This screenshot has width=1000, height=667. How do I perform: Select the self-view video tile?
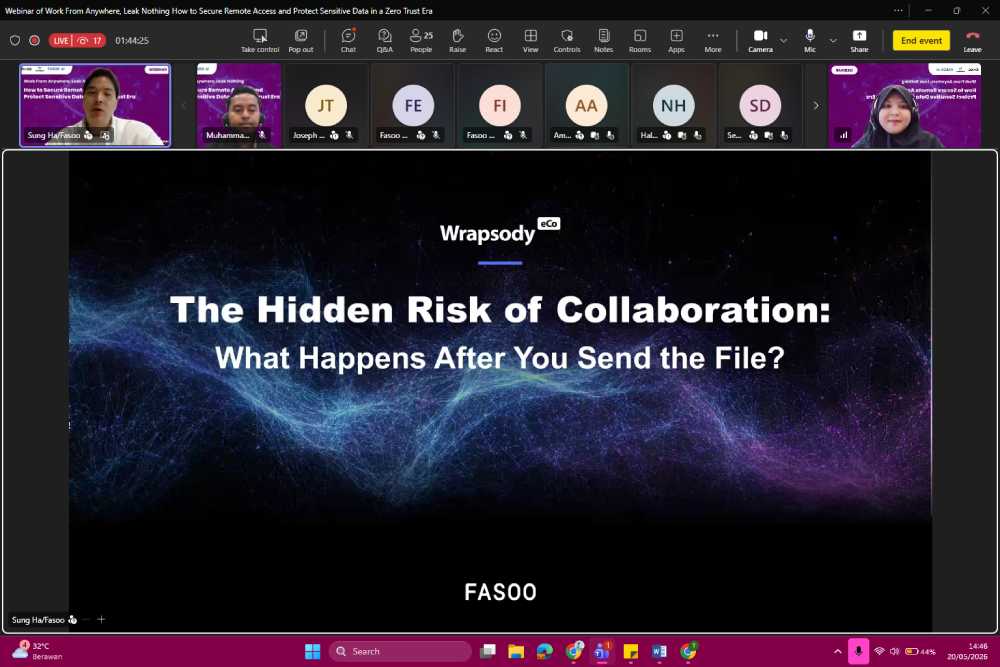pos(904,105)
